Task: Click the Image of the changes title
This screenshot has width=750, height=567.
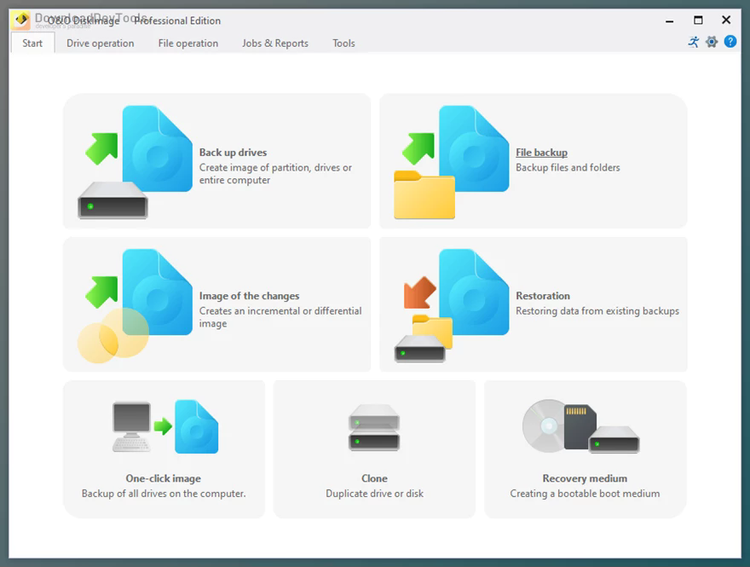Action: (249, 296)
